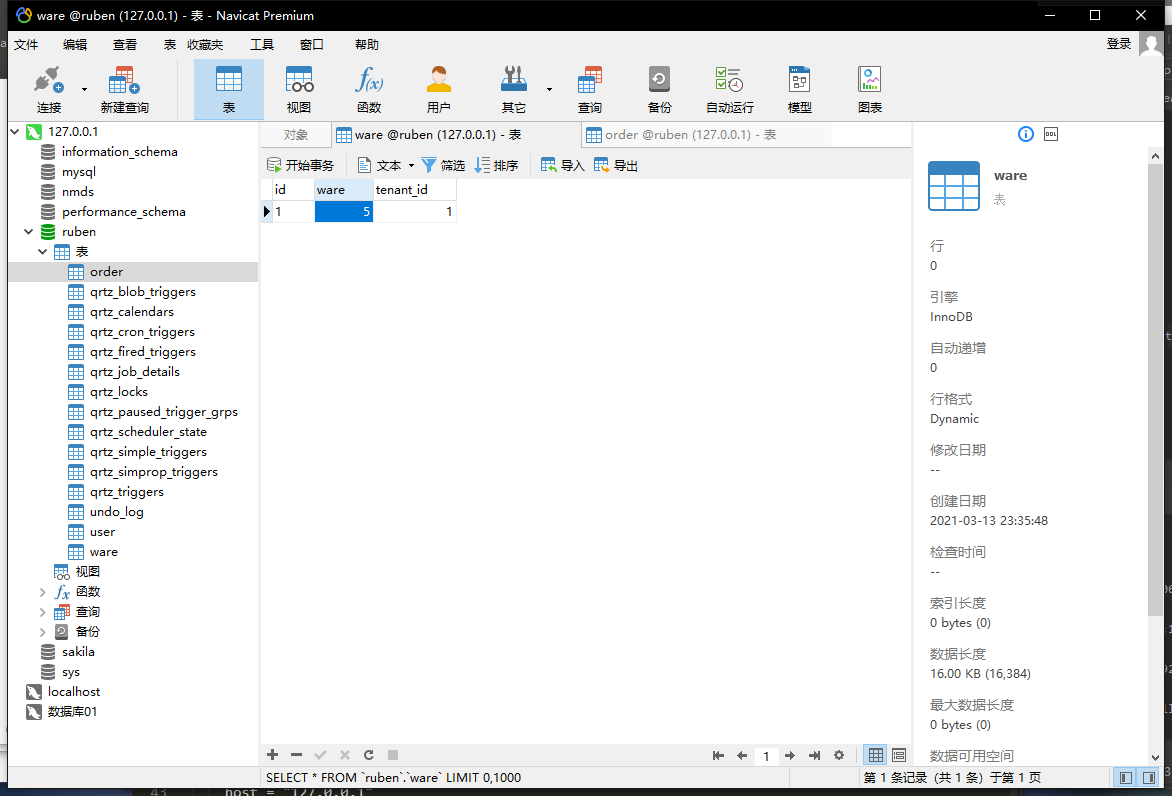Select the qrtz_triggers table in tree
Screen dimensions: 1172x796
click(126, 492)
